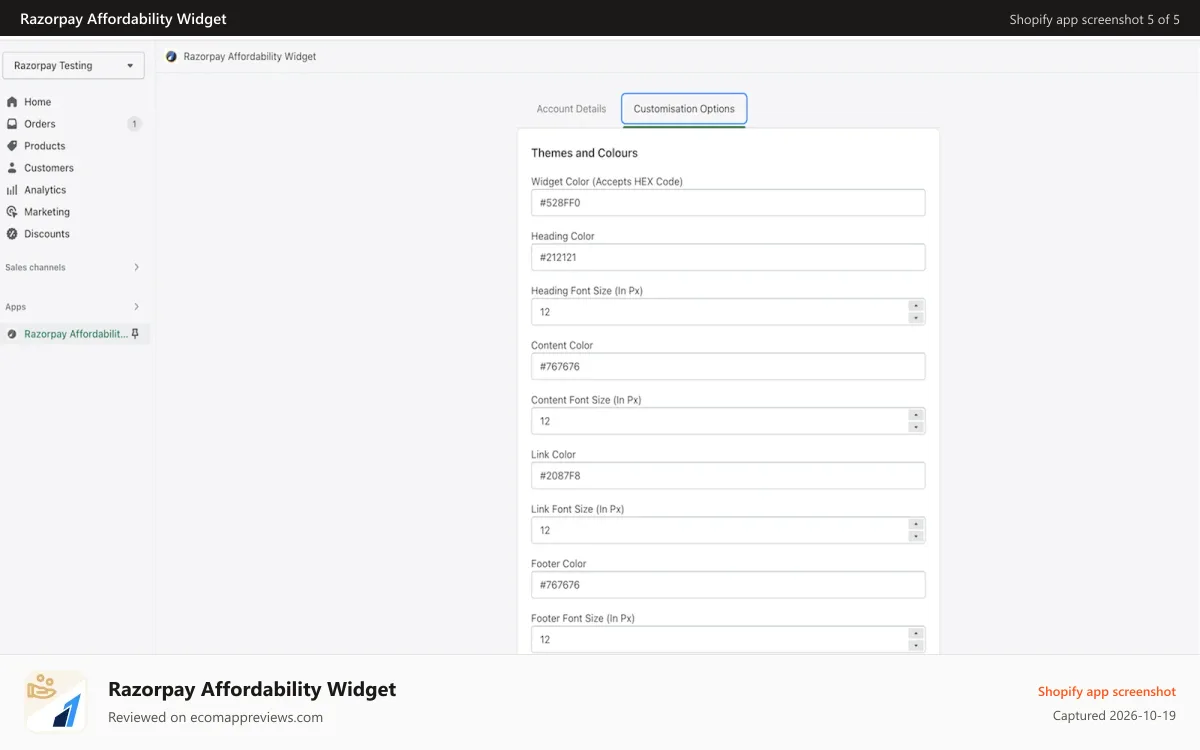Expand the Apps section chevron
This screenshot has height=750, width=1200.
coord(137,307)
